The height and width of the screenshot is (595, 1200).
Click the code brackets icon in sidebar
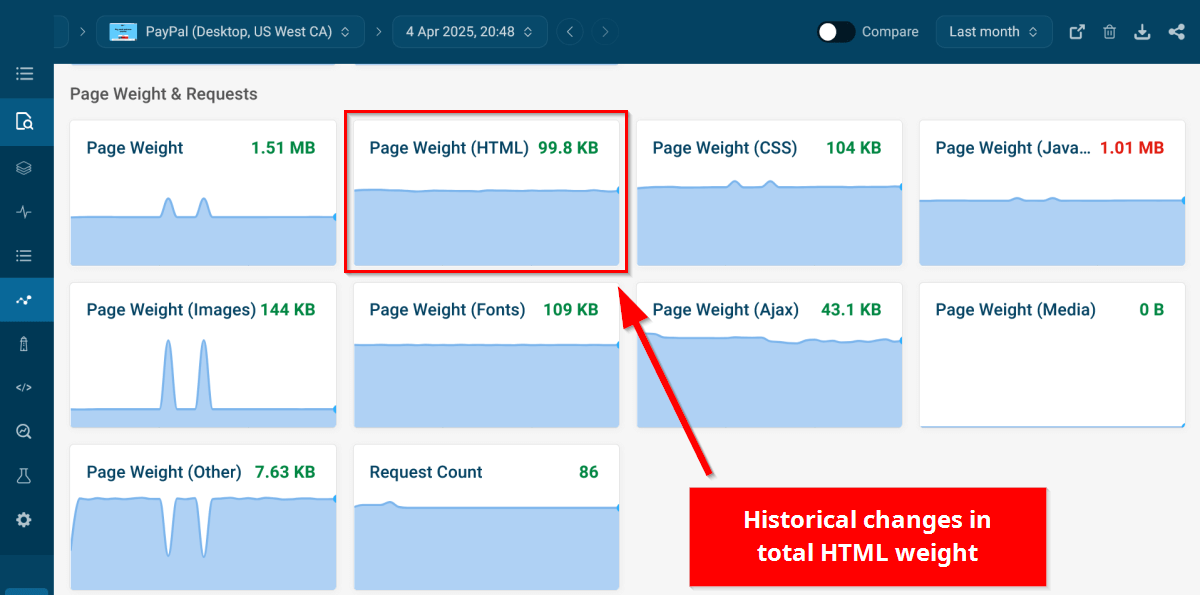click(25, 388)
